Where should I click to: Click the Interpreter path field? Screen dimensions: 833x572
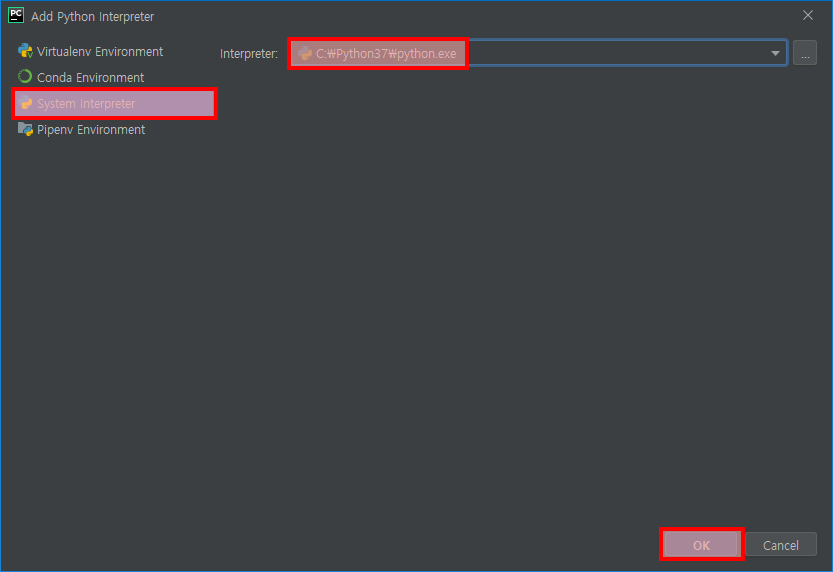click(x=539, y=53)
